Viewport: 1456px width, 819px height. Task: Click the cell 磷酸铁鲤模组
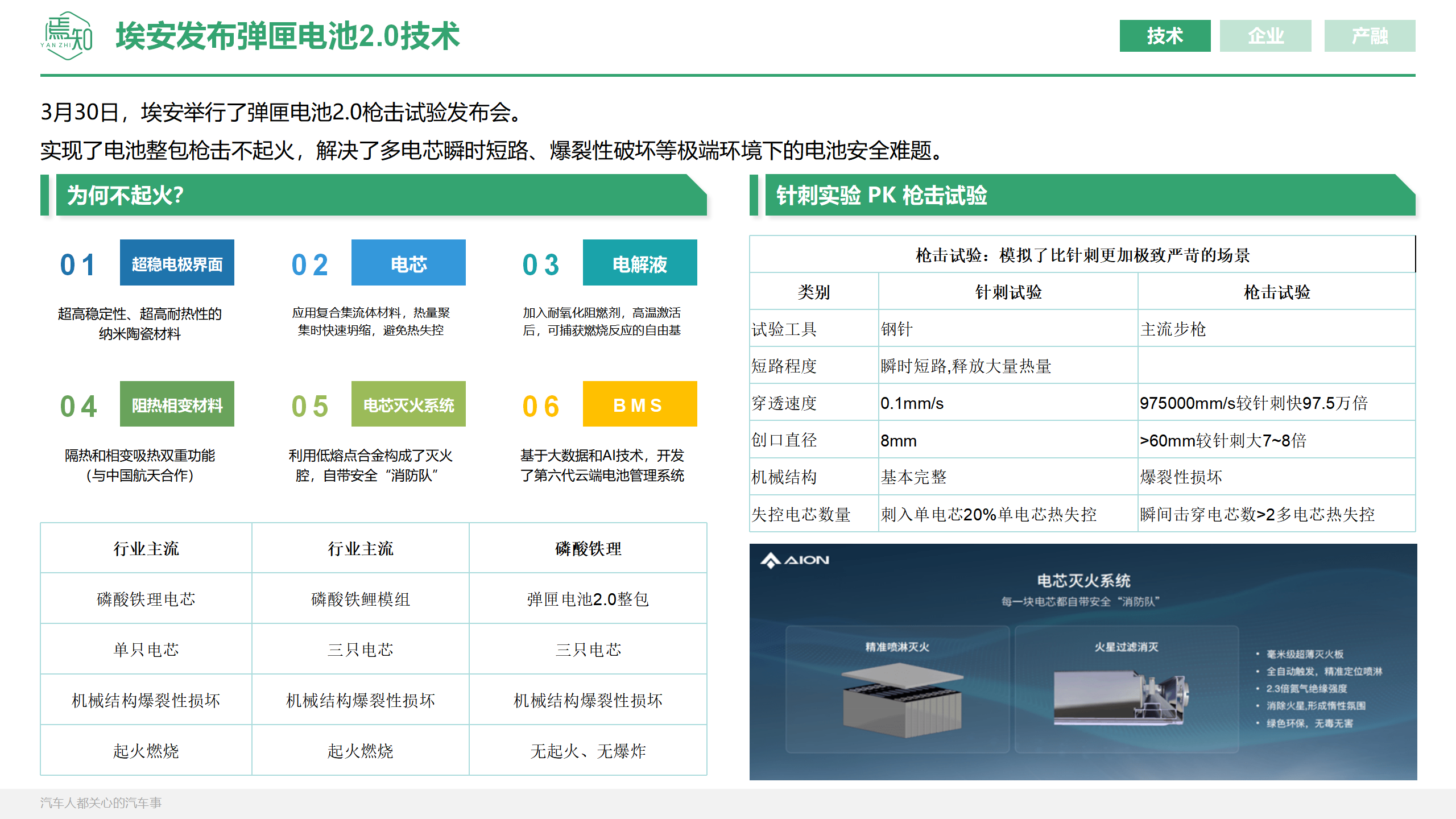[361, 599]
